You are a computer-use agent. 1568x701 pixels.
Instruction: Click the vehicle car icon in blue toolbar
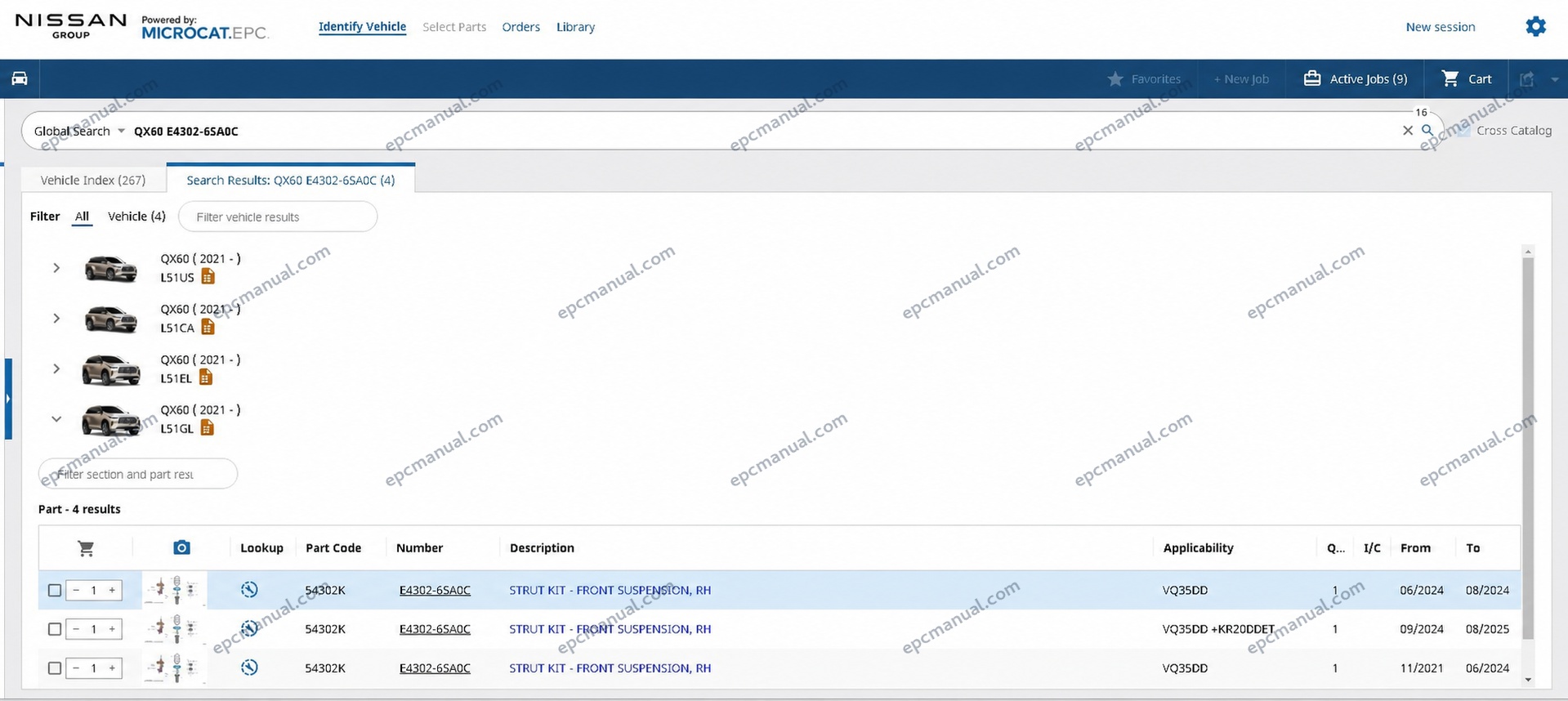point(20,78)
